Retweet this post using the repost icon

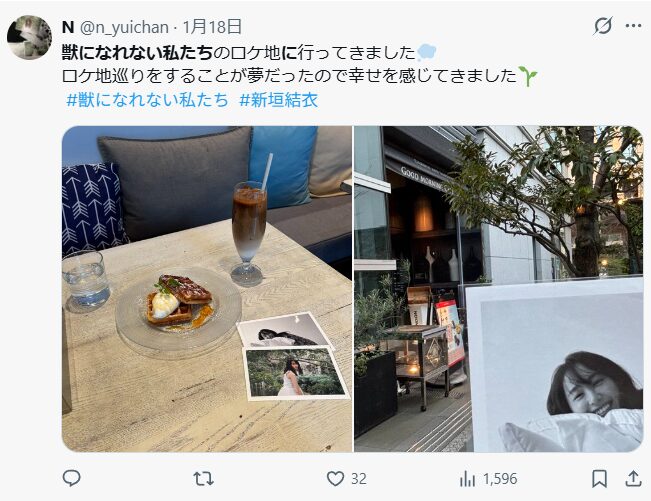(x=203, y=479)
